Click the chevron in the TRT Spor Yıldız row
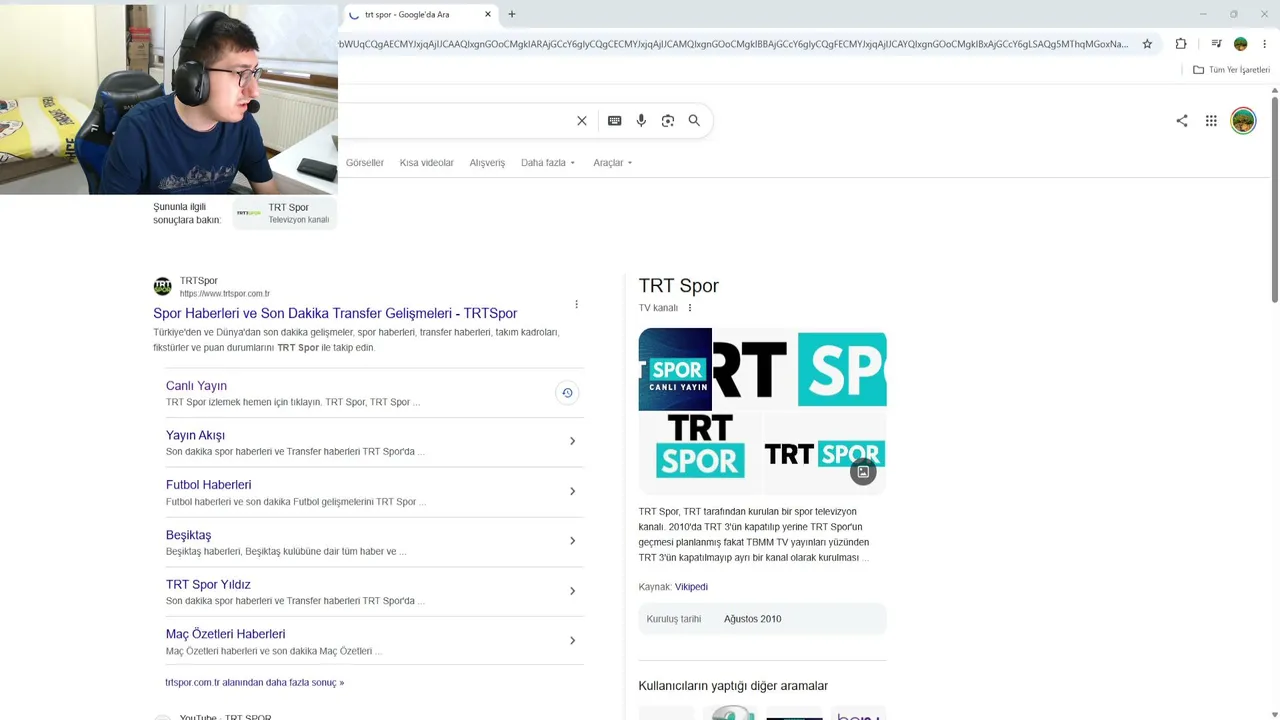The image size is (1280, 720). coord(572,591)
